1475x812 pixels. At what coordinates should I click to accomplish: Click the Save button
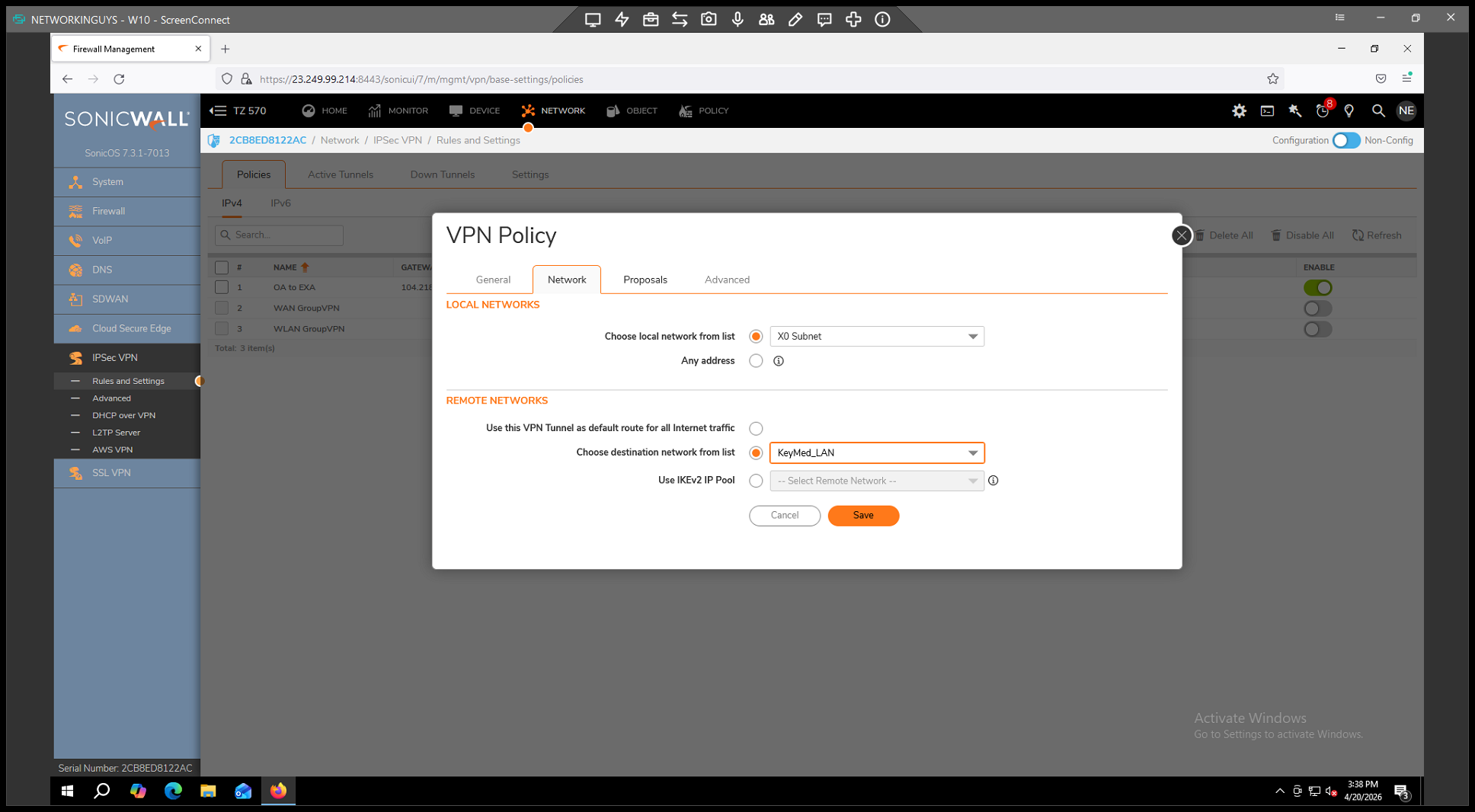[x=862, y=516]
